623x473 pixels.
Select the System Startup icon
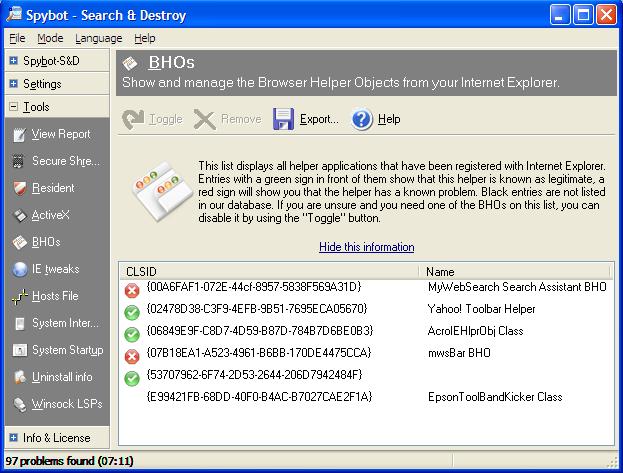(19, 350)
